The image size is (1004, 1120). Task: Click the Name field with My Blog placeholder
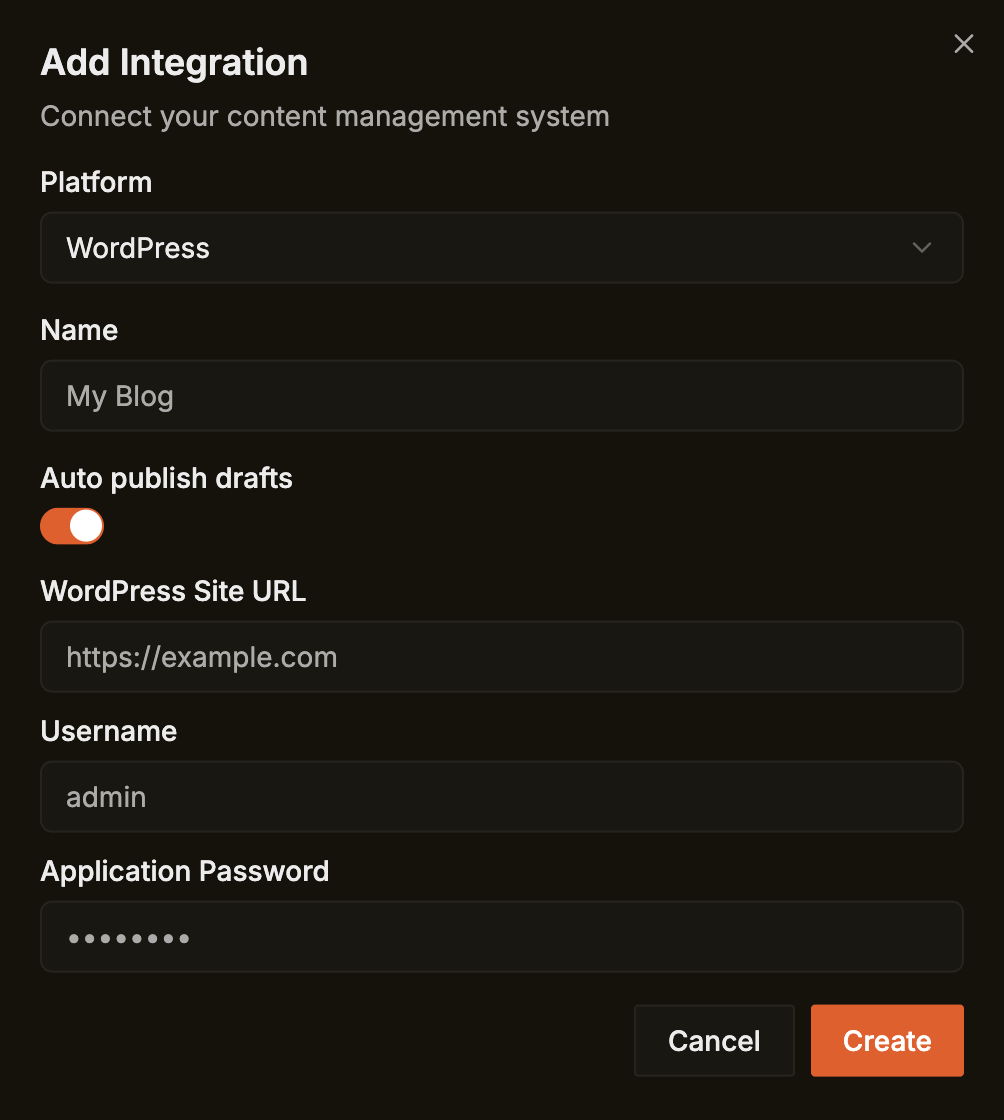tap(501, 396)
